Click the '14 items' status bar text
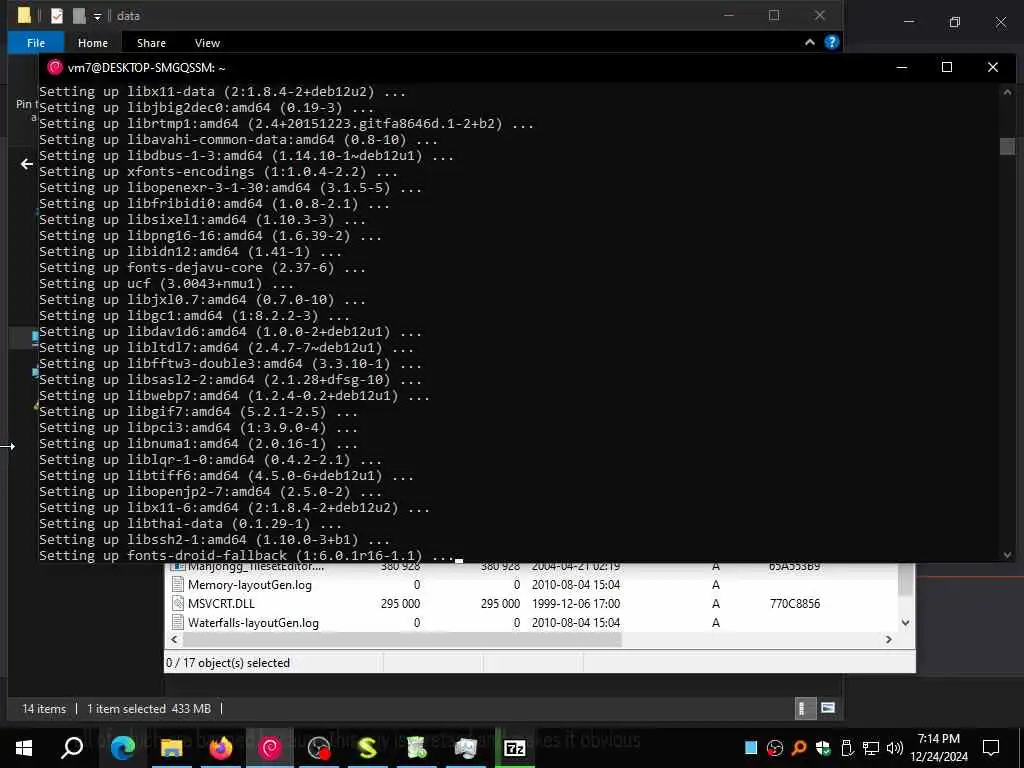Screen dimensions: 1024x768 [44, 709]
